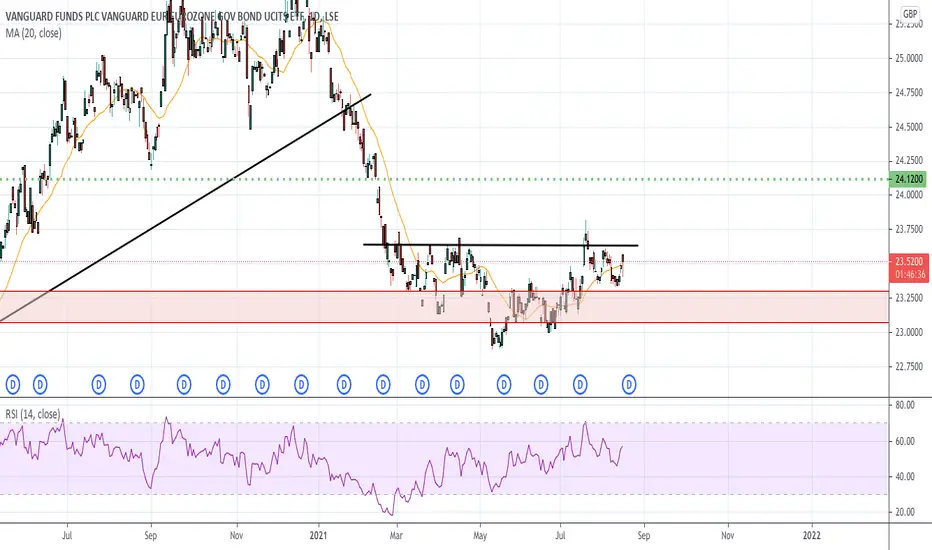Click the May label on time axis
This screenshot has width=932, height=550.
tap(480, 535)
